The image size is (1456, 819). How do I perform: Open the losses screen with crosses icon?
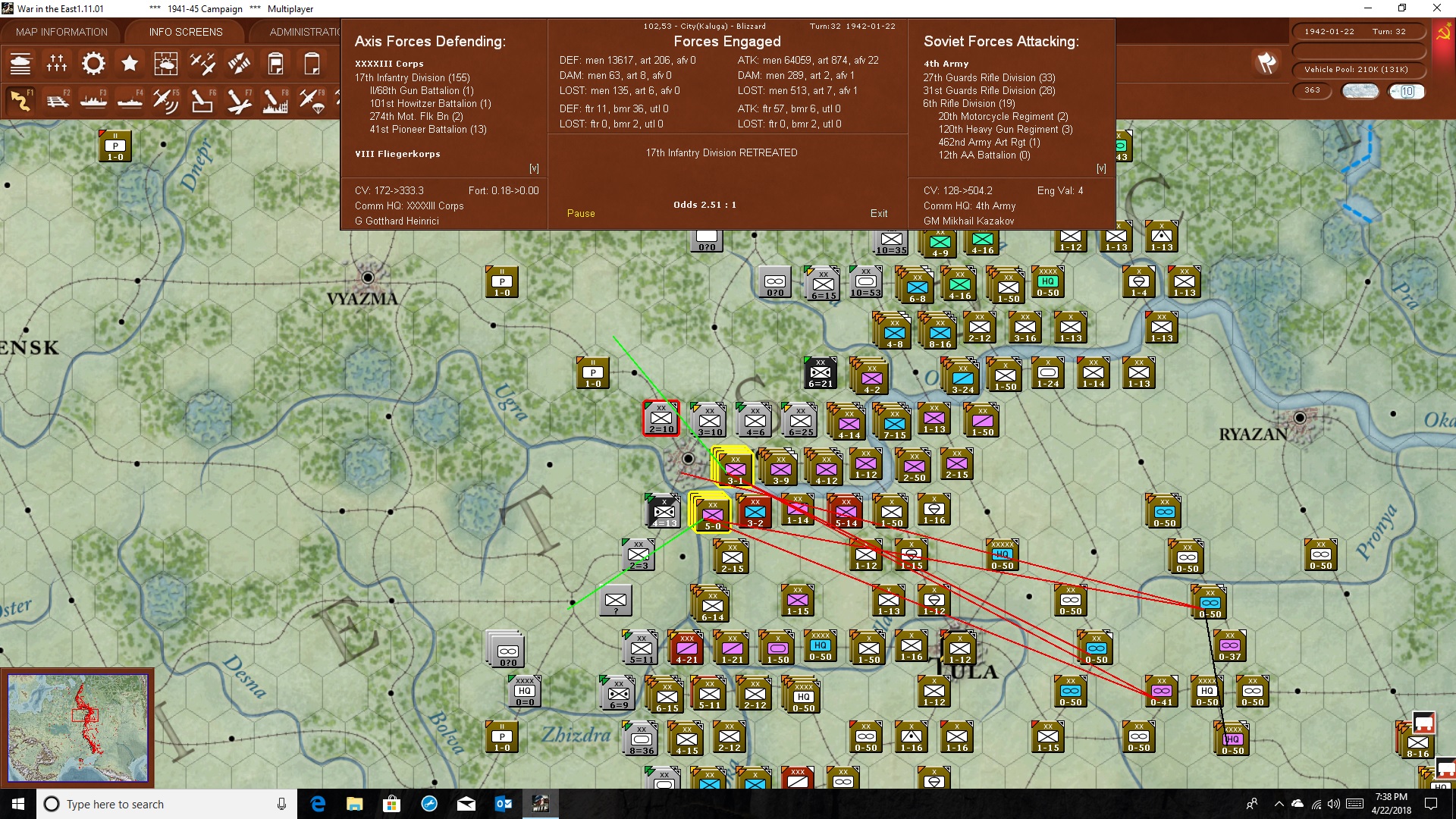57,64
